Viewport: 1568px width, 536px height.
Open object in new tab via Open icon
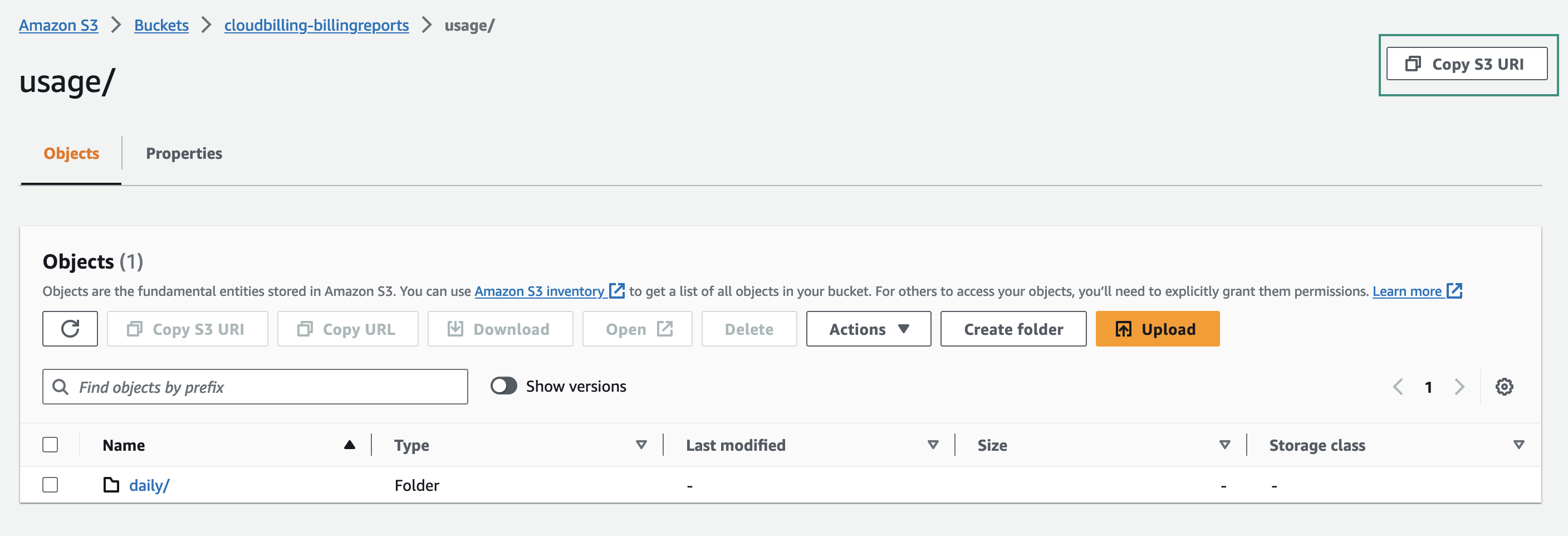point(664,328)
